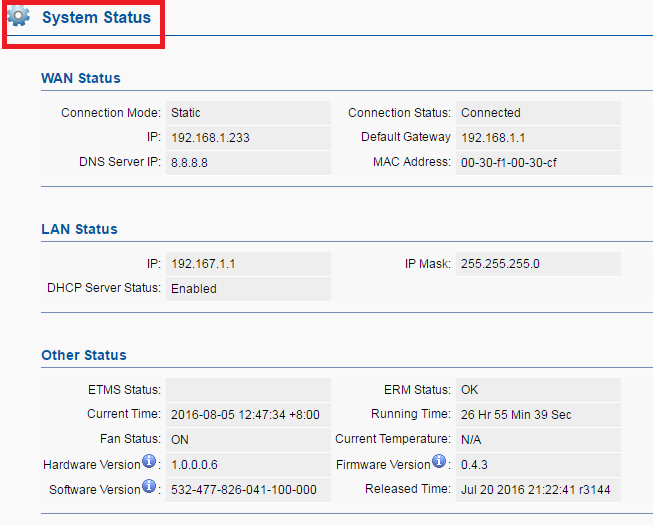Select the Other Status section heading

[84, 355]
